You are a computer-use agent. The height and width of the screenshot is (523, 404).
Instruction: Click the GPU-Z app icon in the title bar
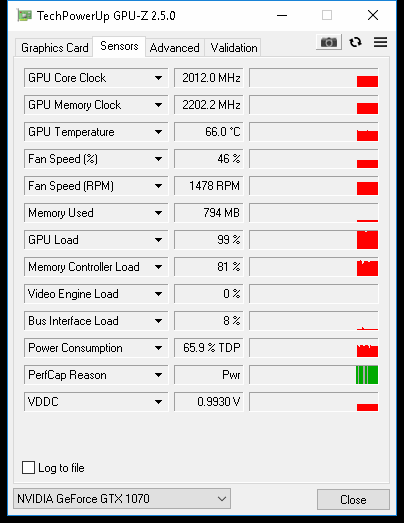coord(24,15)
